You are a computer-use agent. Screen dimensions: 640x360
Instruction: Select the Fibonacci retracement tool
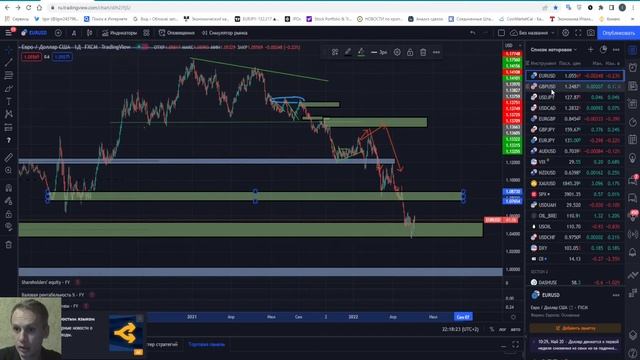click(9, 76)
